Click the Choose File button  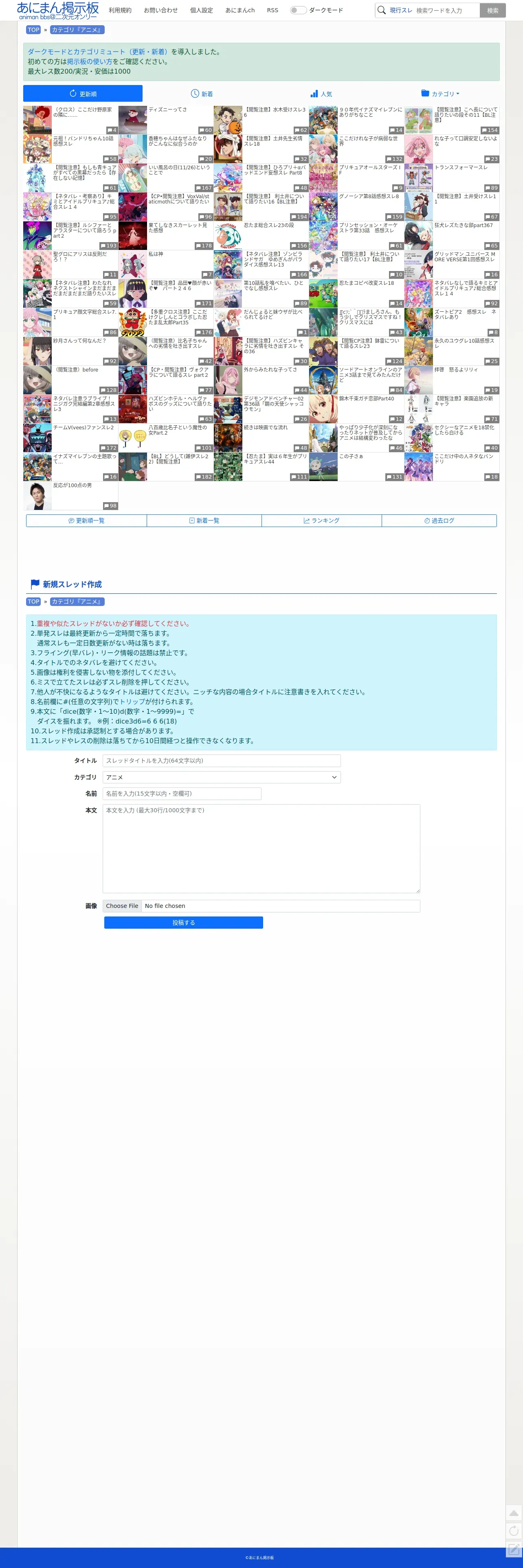[x=122, y=906]
